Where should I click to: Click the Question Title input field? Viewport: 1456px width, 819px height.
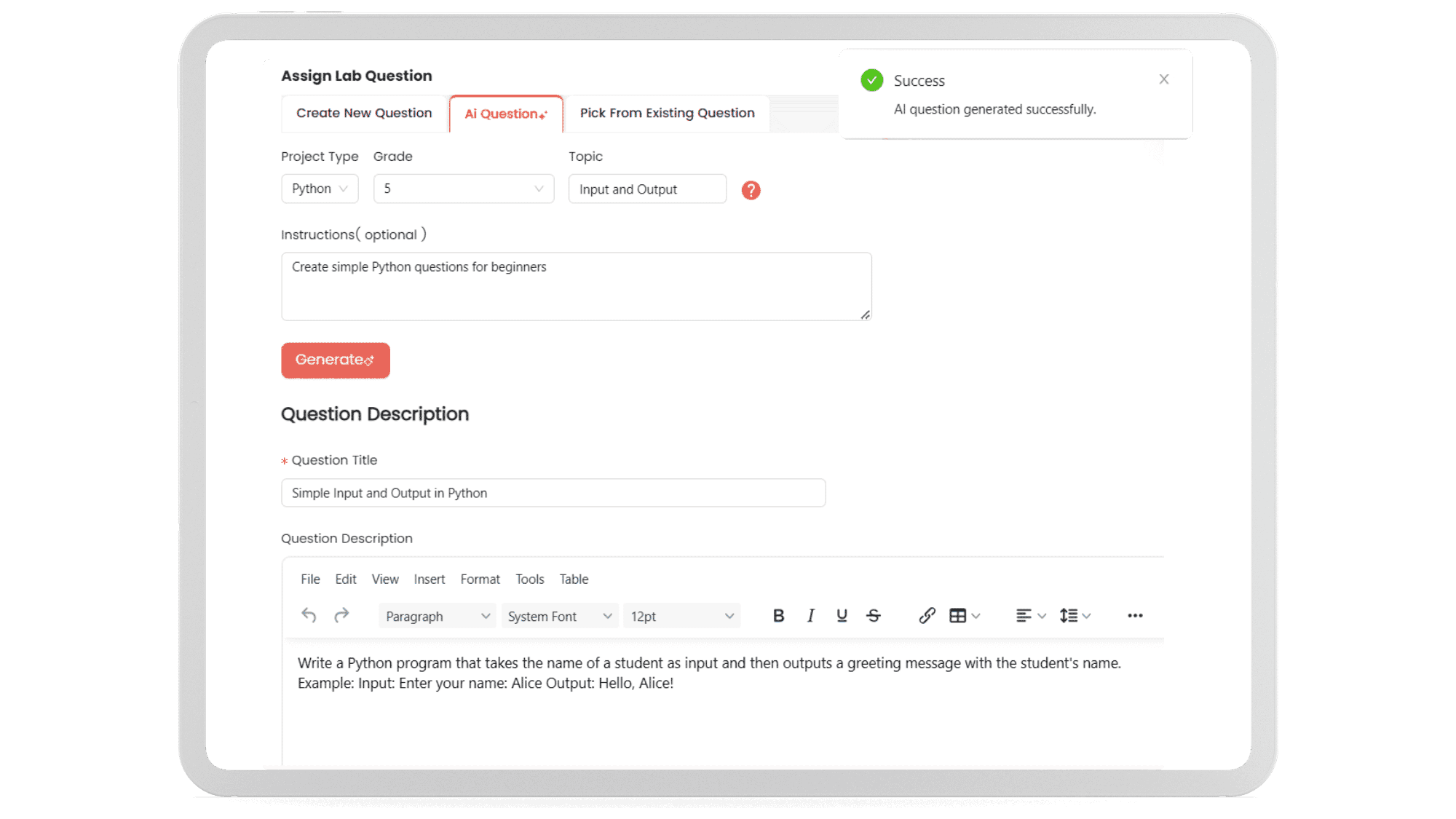[x=553, y=493]
